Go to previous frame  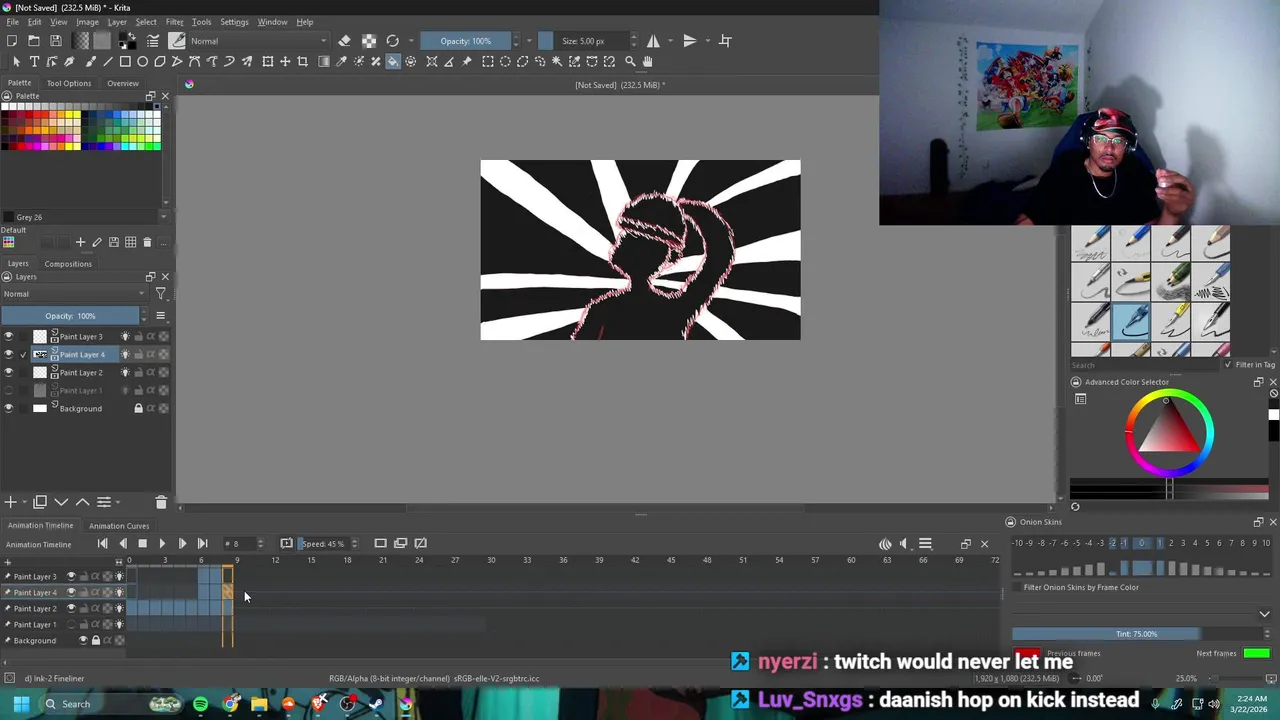click(122, 544)
